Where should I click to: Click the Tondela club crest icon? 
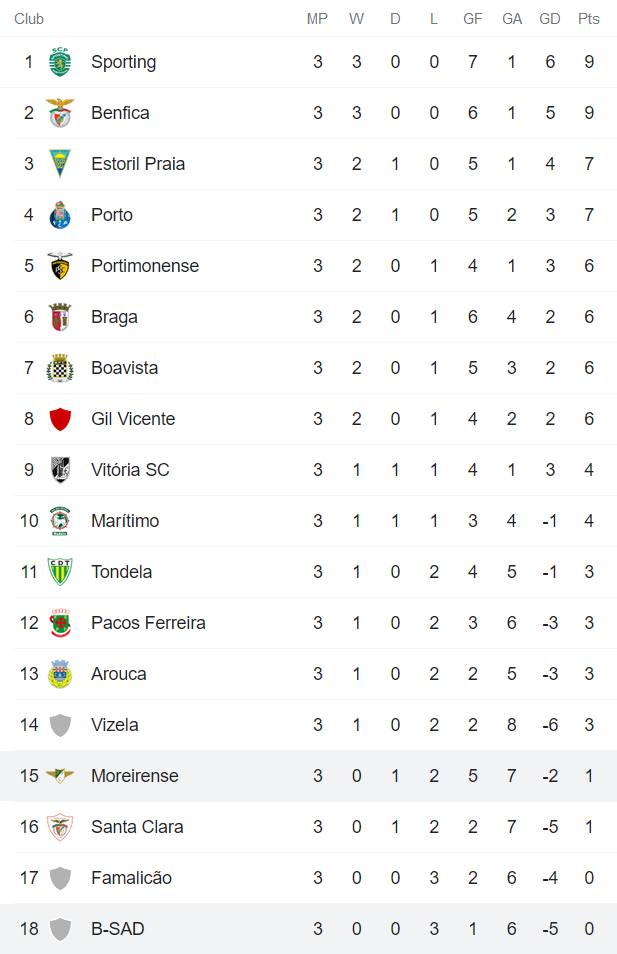61,572
